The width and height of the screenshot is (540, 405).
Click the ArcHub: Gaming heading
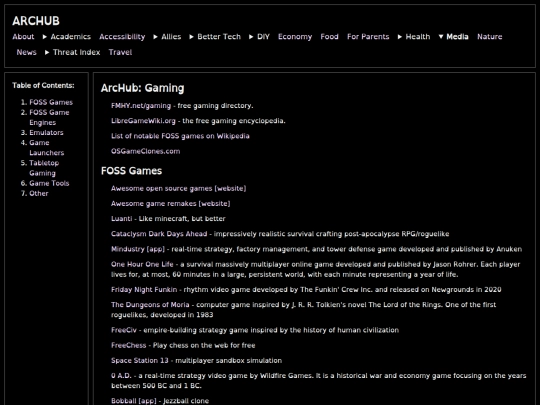tap(143, 88)
